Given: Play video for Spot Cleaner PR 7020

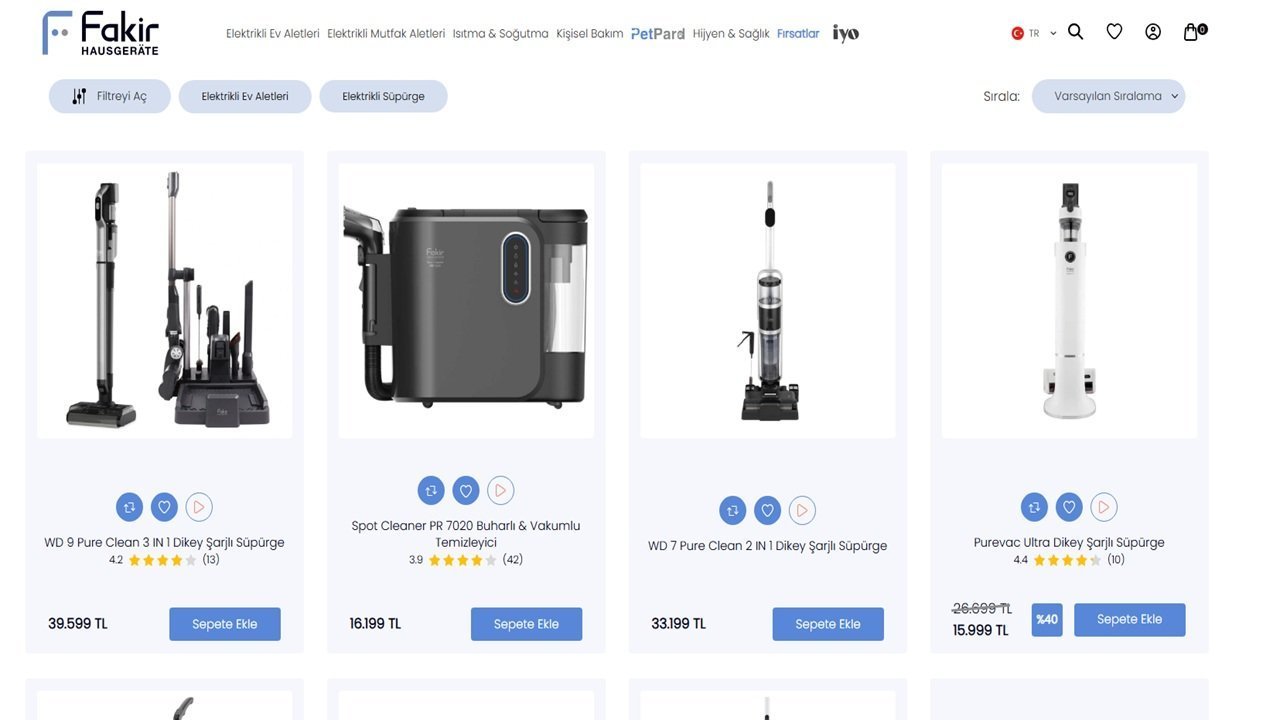Looking at the screenshot, I should (500, 491).
